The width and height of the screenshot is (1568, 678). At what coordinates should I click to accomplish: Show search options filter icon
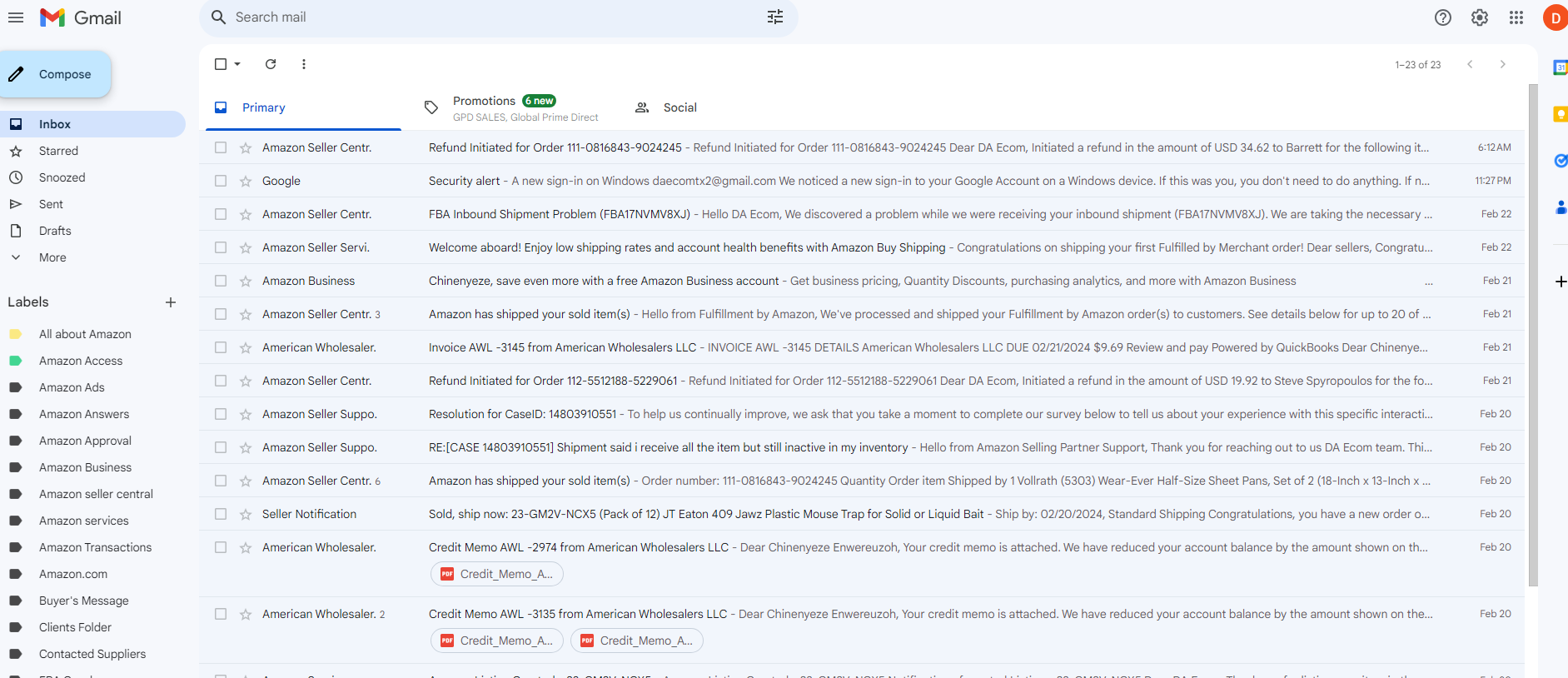click(x=775, y=17)
